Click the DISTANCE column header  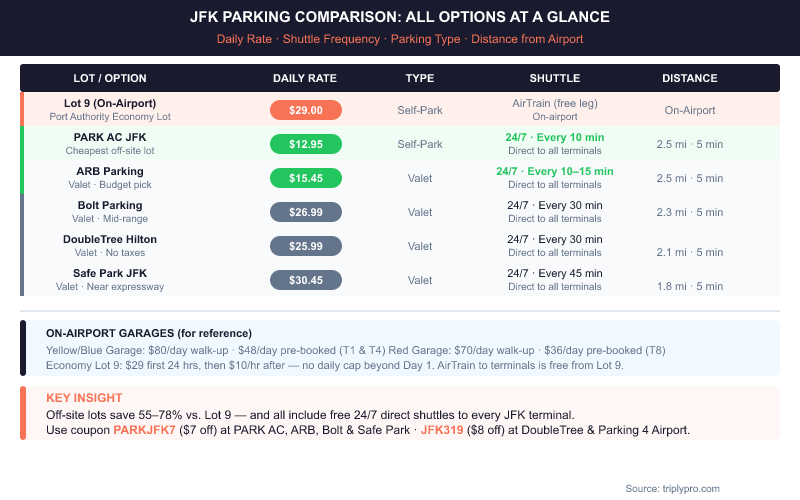(x=689, y=78)
